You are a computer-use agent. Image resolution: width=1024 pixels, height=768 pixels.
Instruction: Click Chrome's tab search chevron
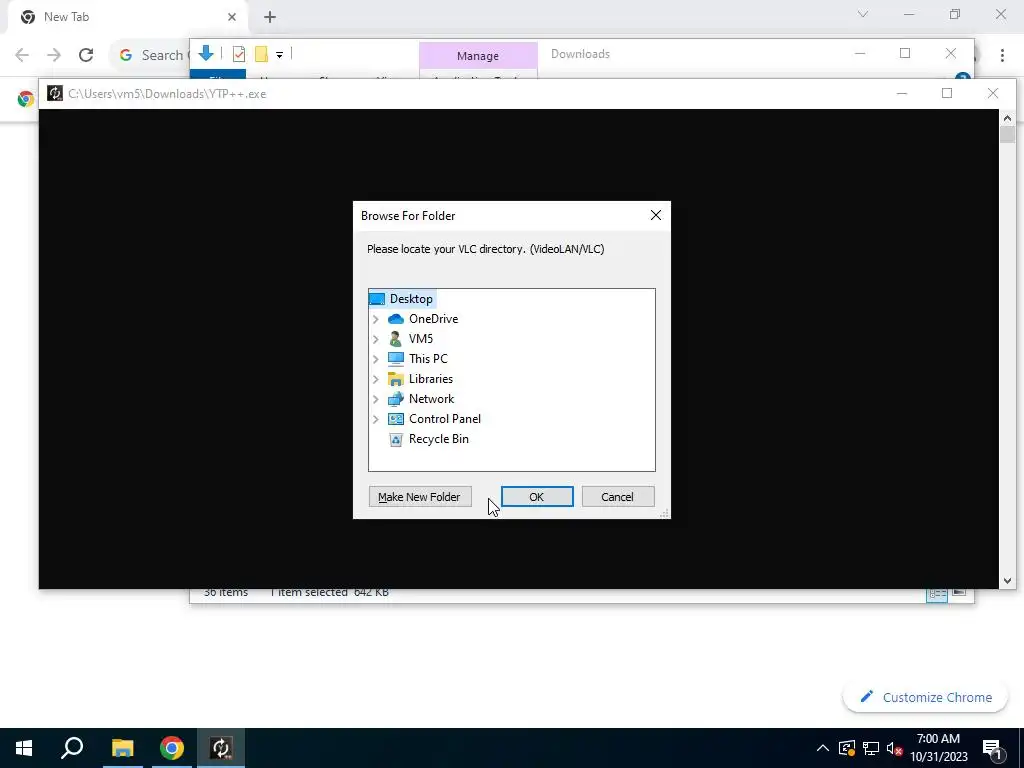coord(863,14)
